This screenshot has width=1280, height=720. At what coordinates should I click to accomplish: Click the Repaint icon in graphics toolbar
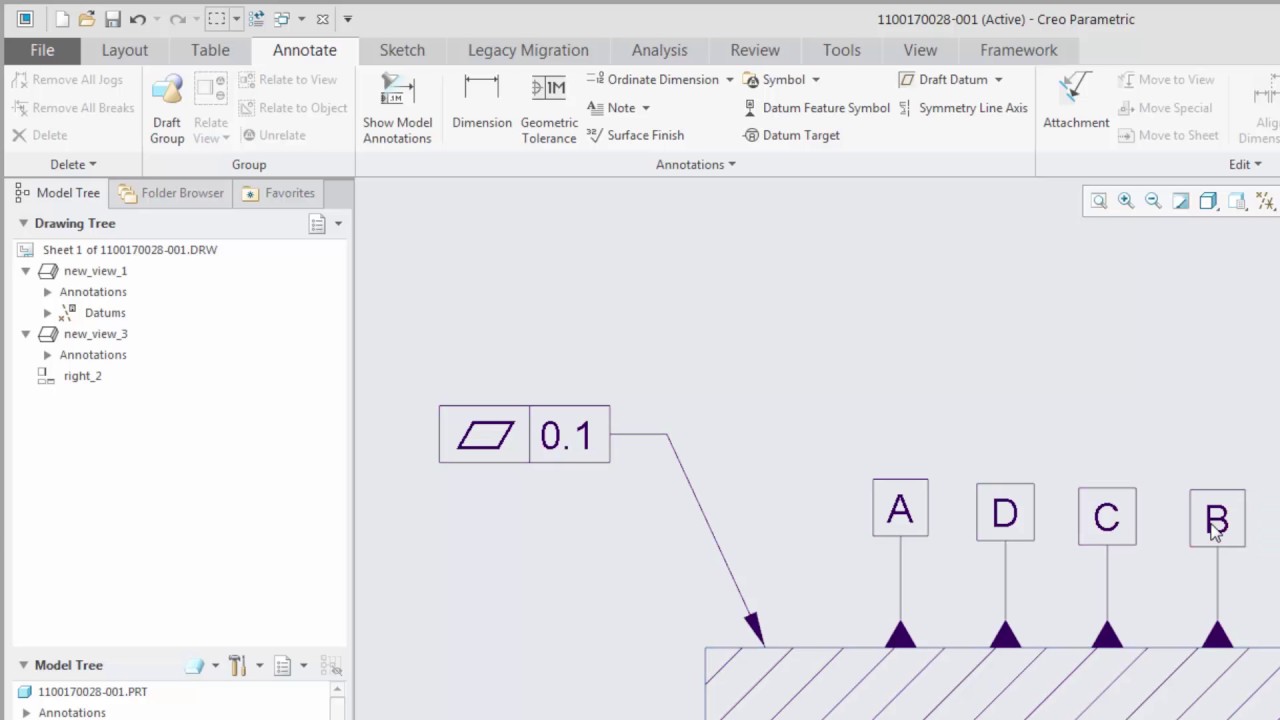pos(1180,201)
